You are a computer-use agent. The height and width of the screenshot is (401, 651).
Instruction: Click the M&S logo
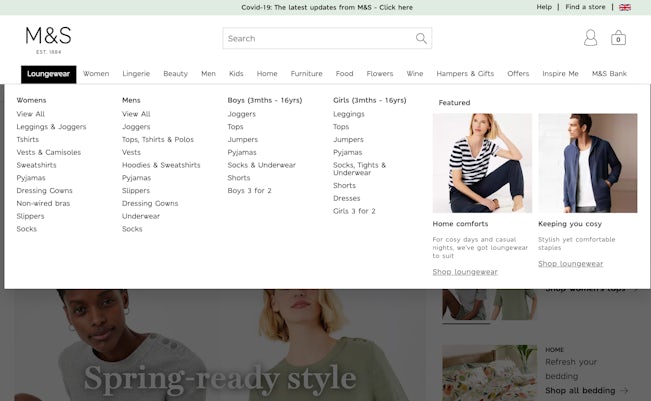pos(48,39)
